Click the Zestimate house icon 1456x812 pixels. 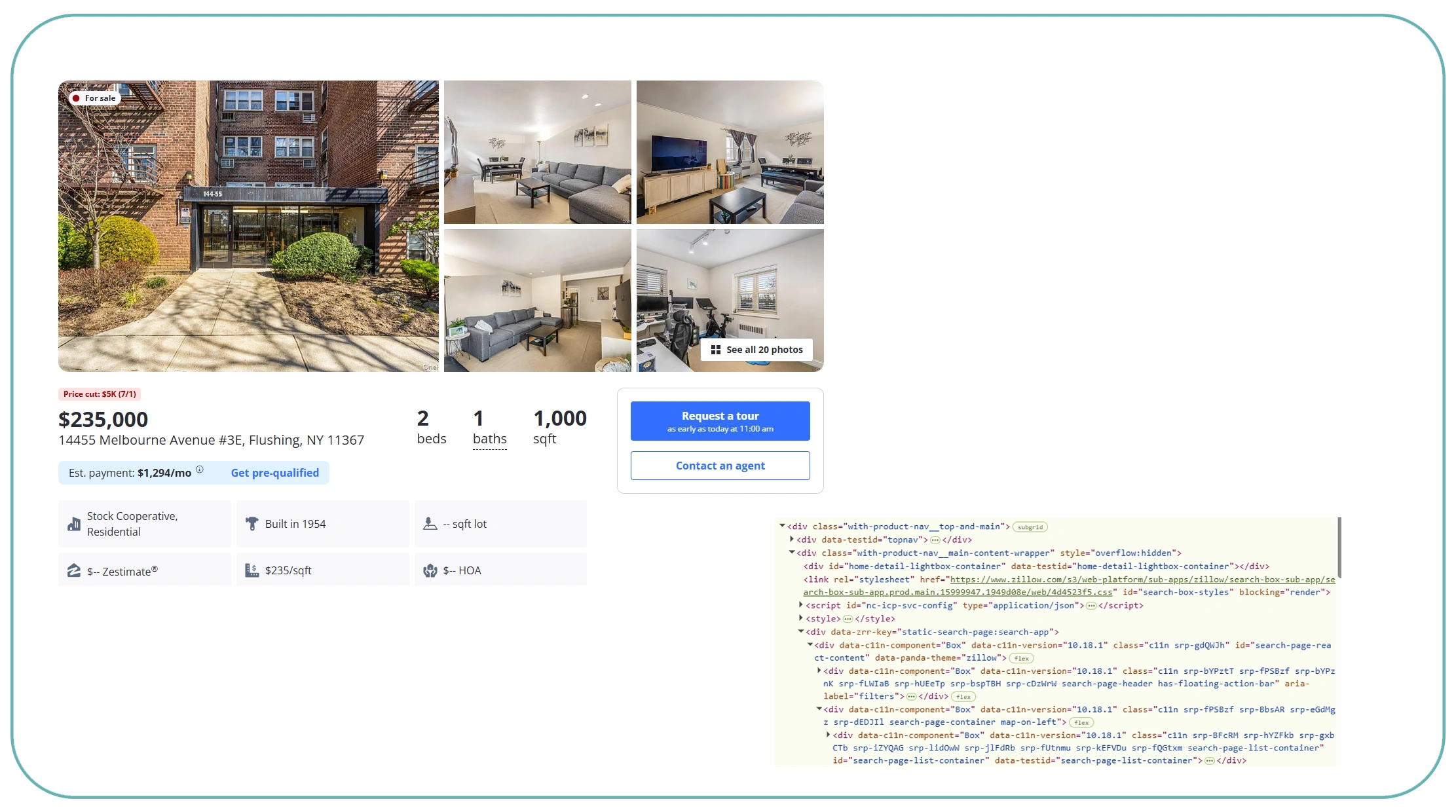(x=74, y=570)
